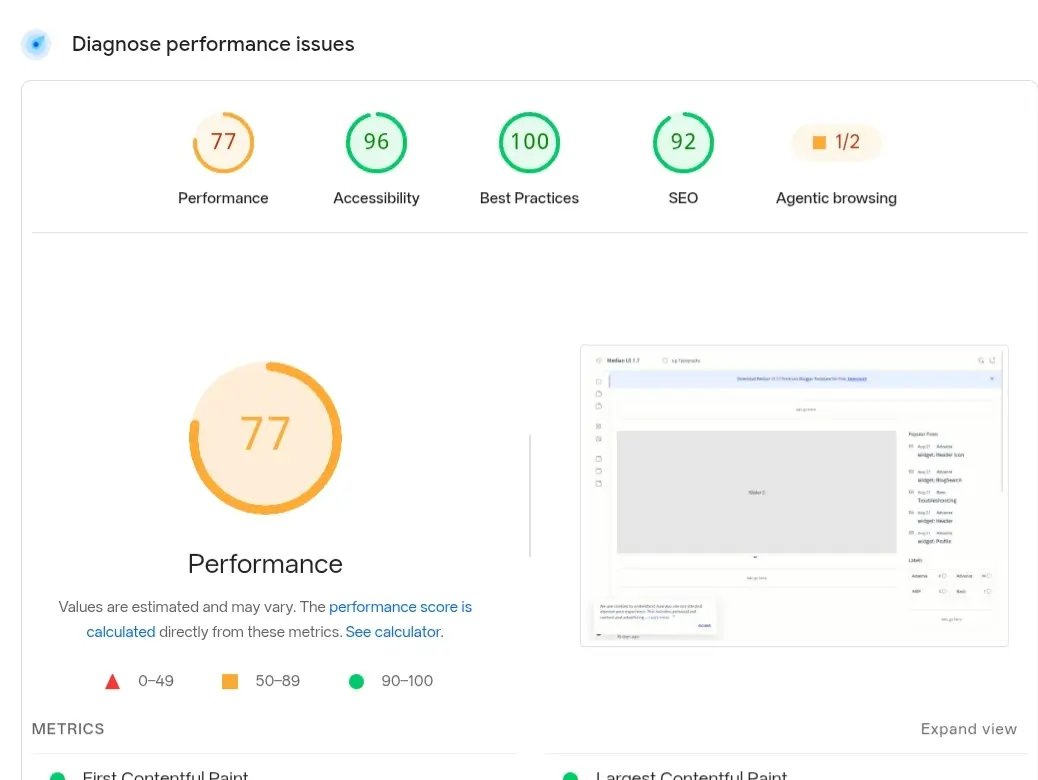Screen dimensions: 1038x780
Task: Click the 50–89 legend range text
Action: tap(277, 681)
